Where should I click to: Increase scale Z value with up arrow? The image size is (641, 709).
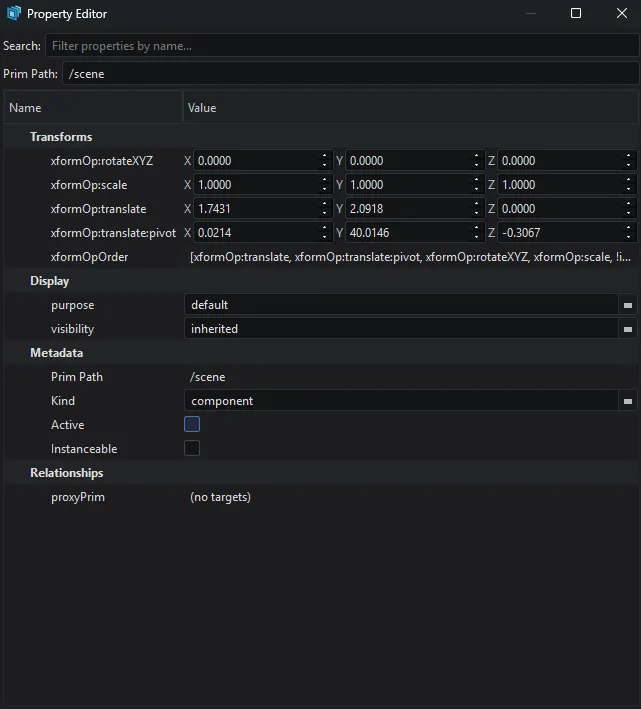pyautogui.click(x=628, y=180)
